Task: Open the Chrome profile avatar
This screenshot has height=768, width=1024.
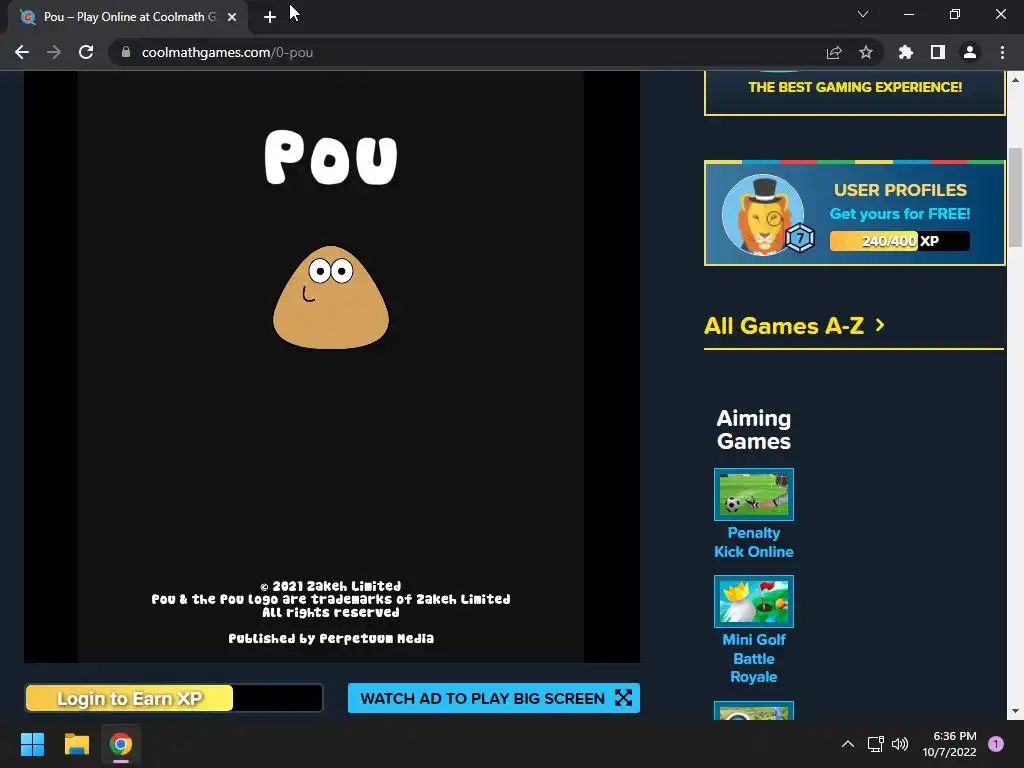Action: [x=970, y=52]
